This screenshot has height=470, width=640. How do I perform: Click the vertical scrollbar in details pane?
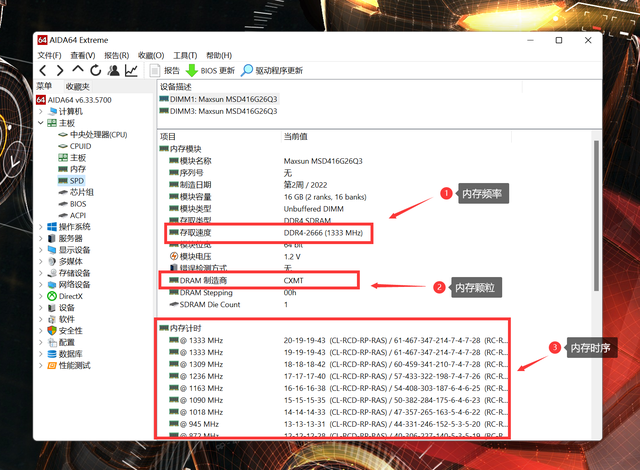pyautogui.click(x=596, y=216)
